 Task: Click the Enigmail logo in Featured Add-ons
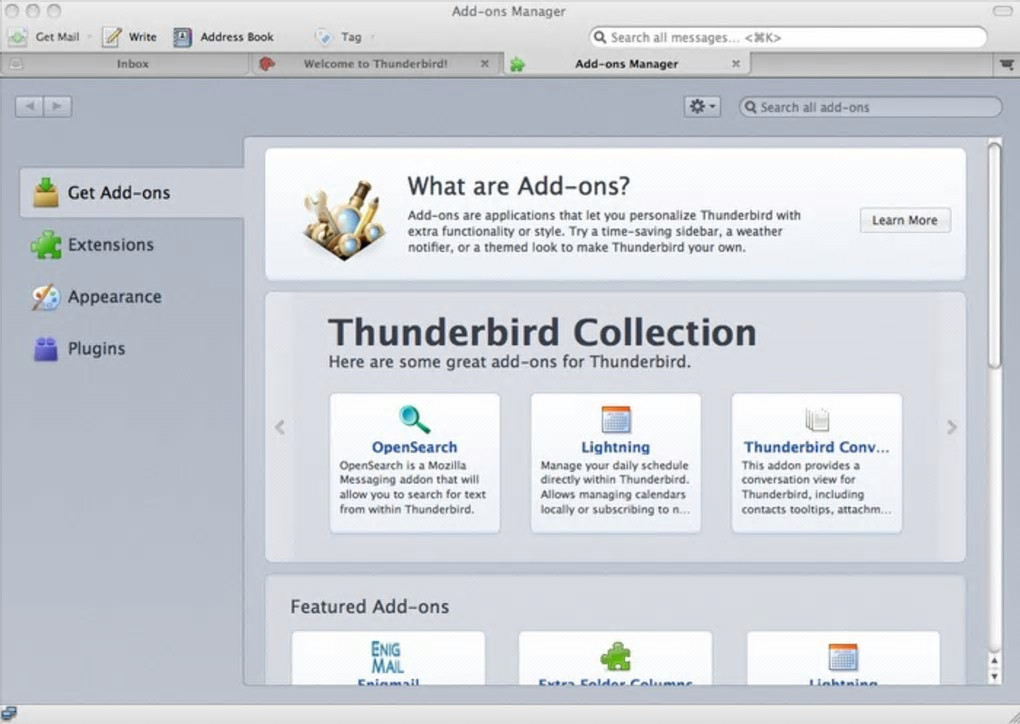click(x=388, y=657)
